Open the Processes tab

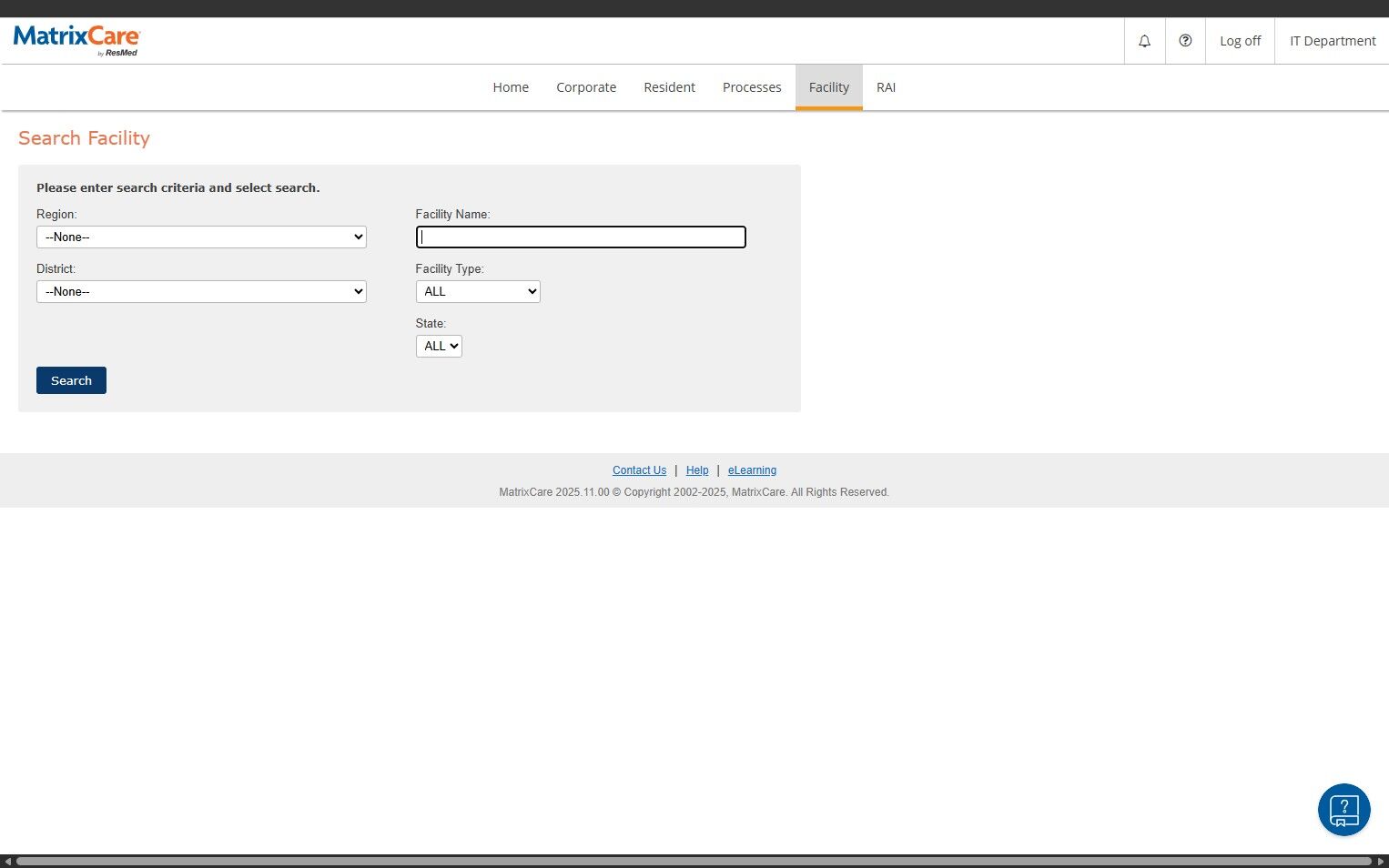pyautogui.click(x=752, y=87)
